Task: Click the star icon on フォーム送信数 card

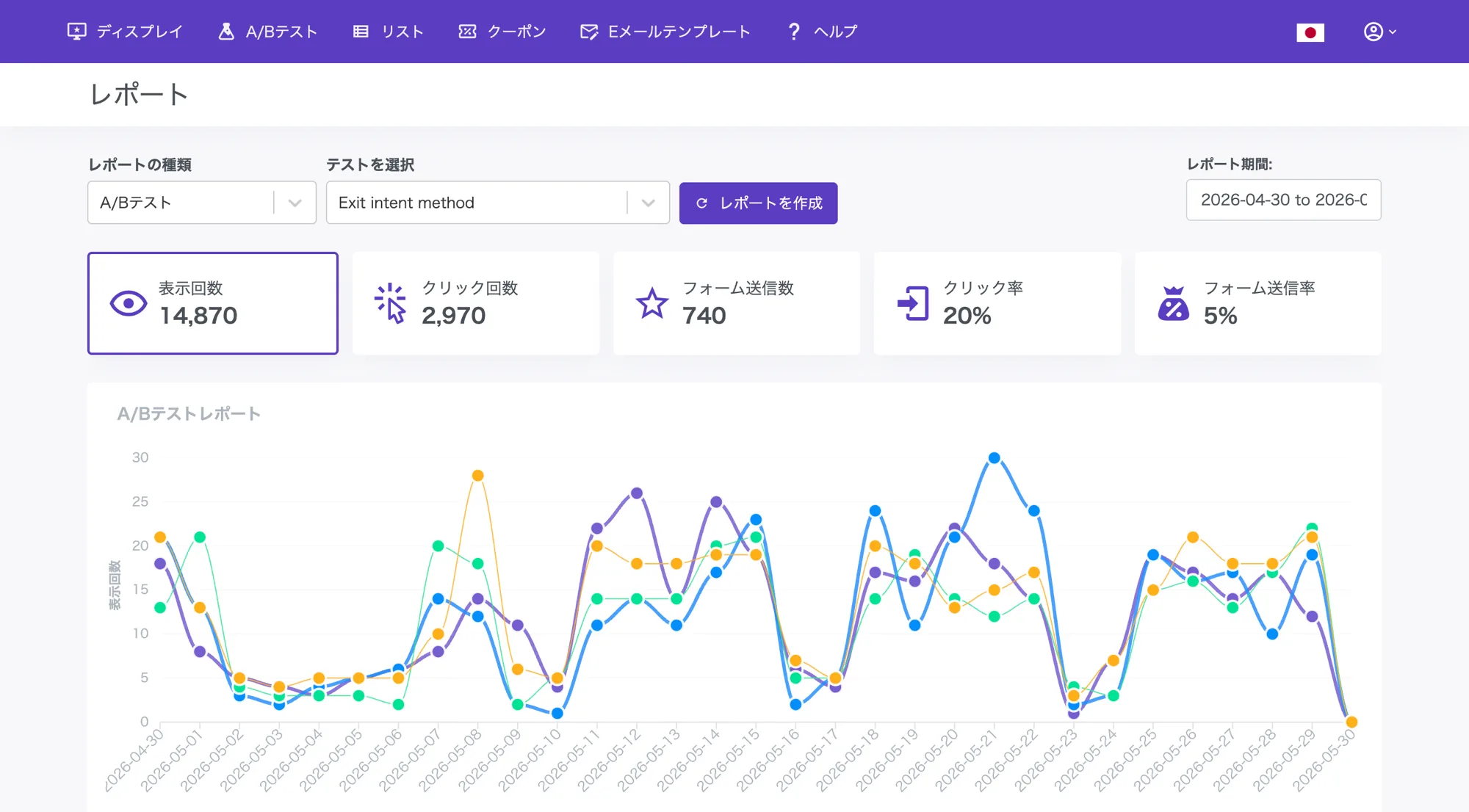Action: tap(652, 303)
